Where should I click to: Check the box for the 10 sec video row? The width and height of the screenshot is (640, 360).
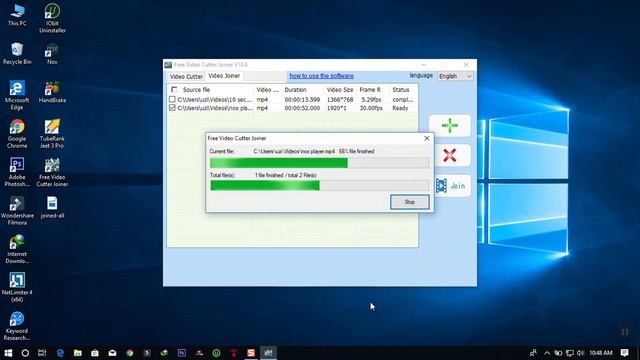(x=172, y=99)
